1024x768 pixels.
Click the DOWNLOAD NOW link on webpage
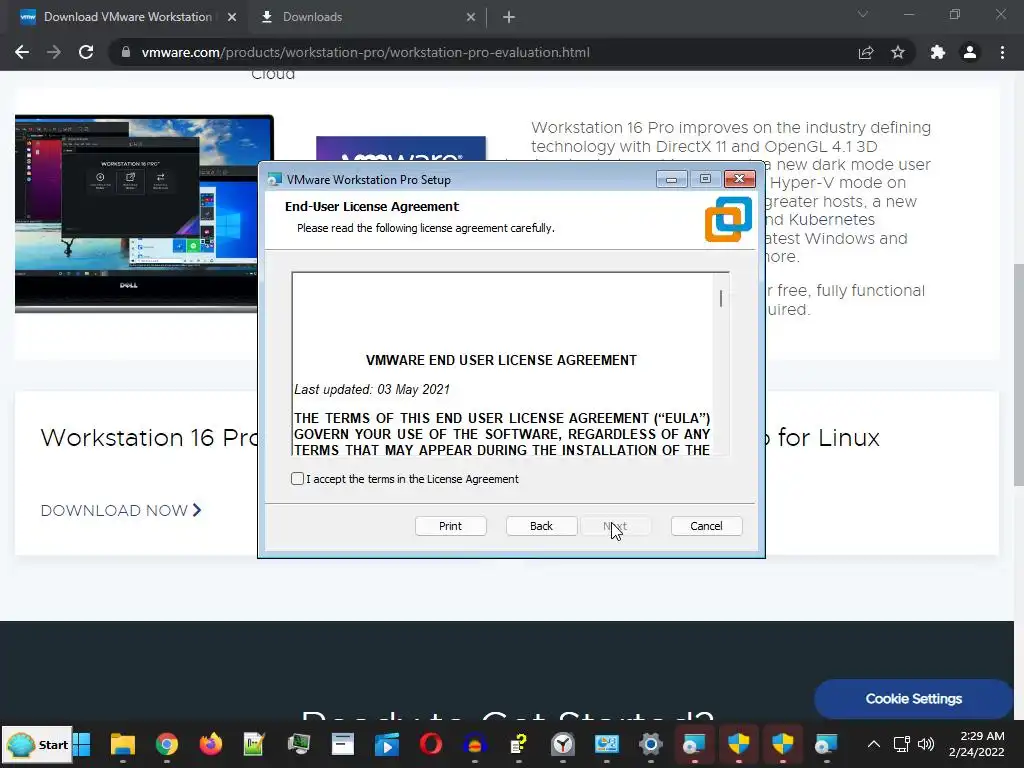click(x=121, y=511)
